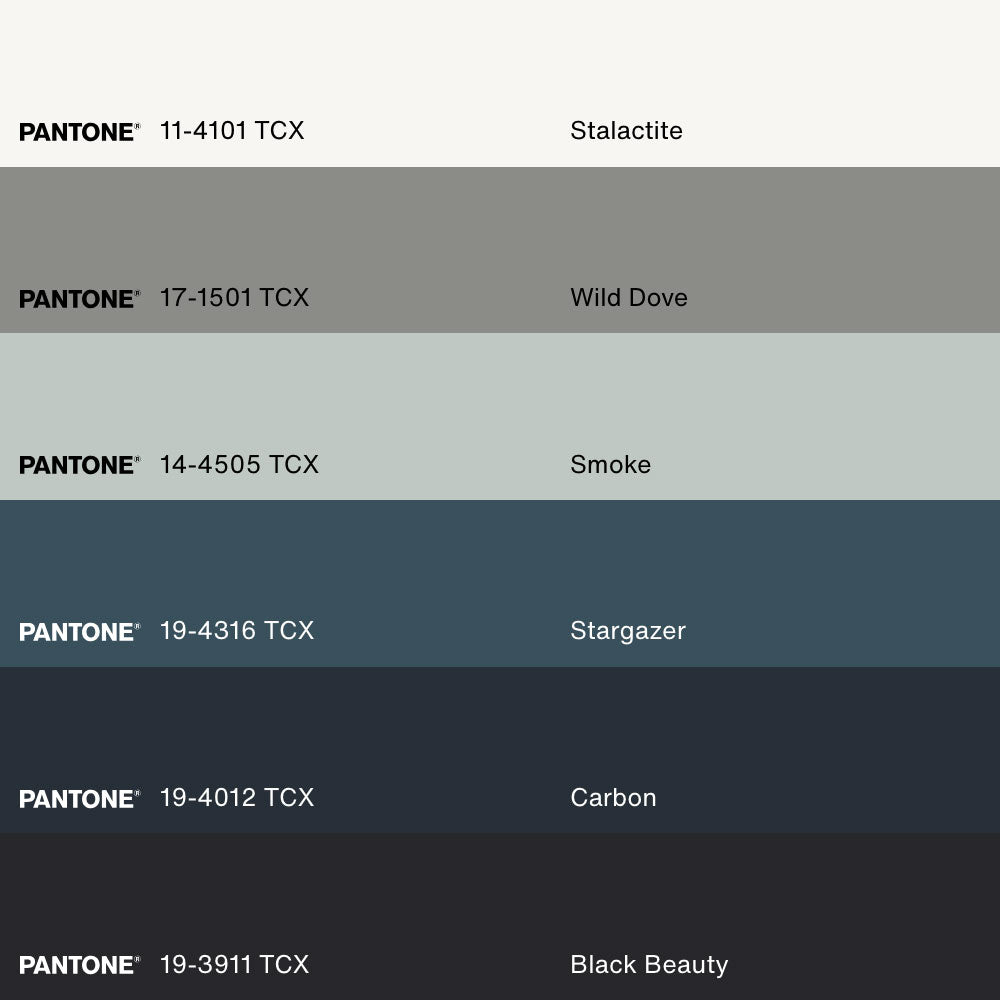Click the PANTONE logo on the Smoke row

click(79, 465)
